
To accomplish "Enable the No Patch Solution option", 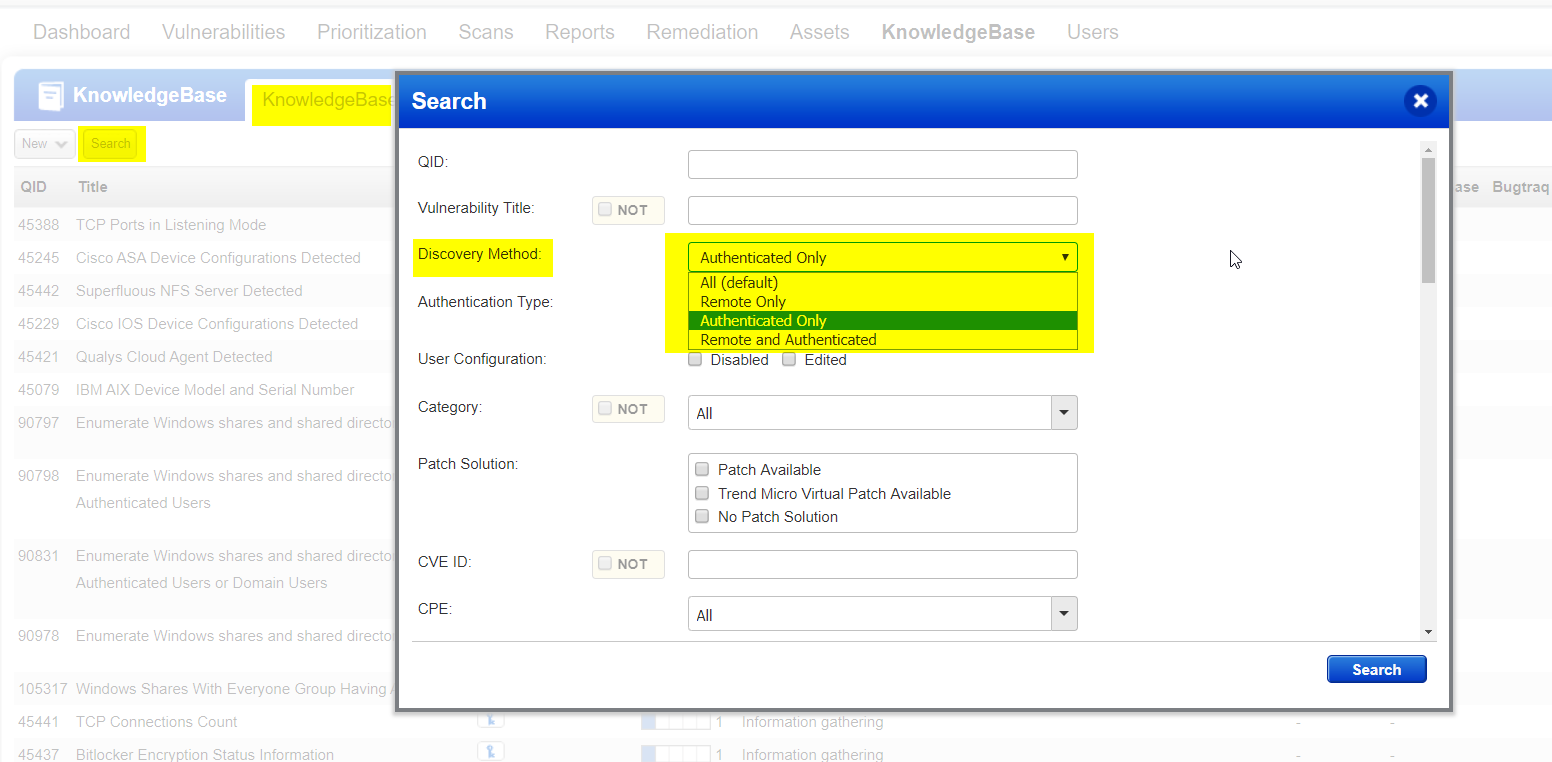I will pyautogui.click(x=701, y=516).
